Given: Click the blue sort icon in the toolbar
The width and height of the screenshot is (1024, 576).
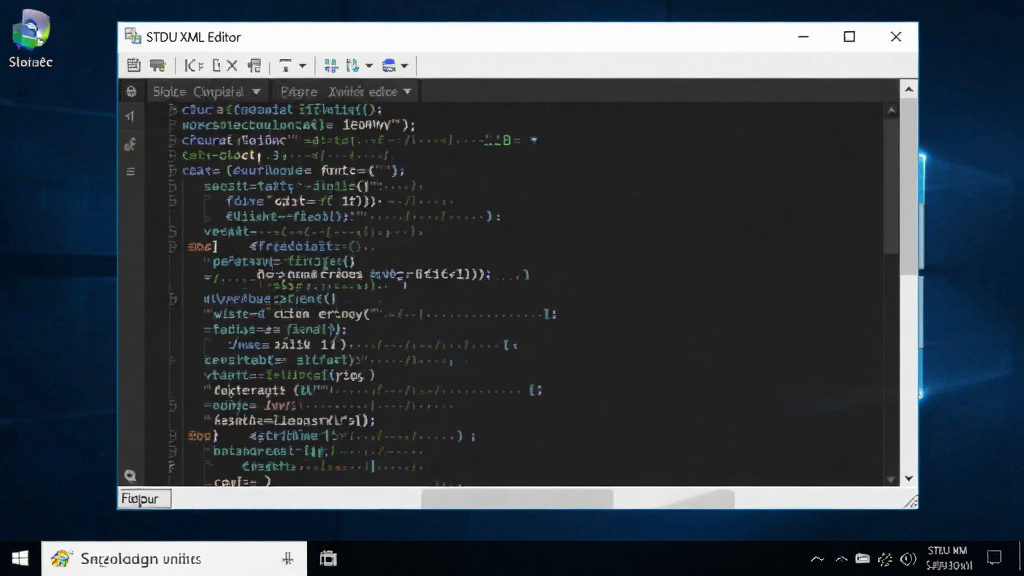Looking at the screenshot, I should pyautogui.click(x=353, y=65).
